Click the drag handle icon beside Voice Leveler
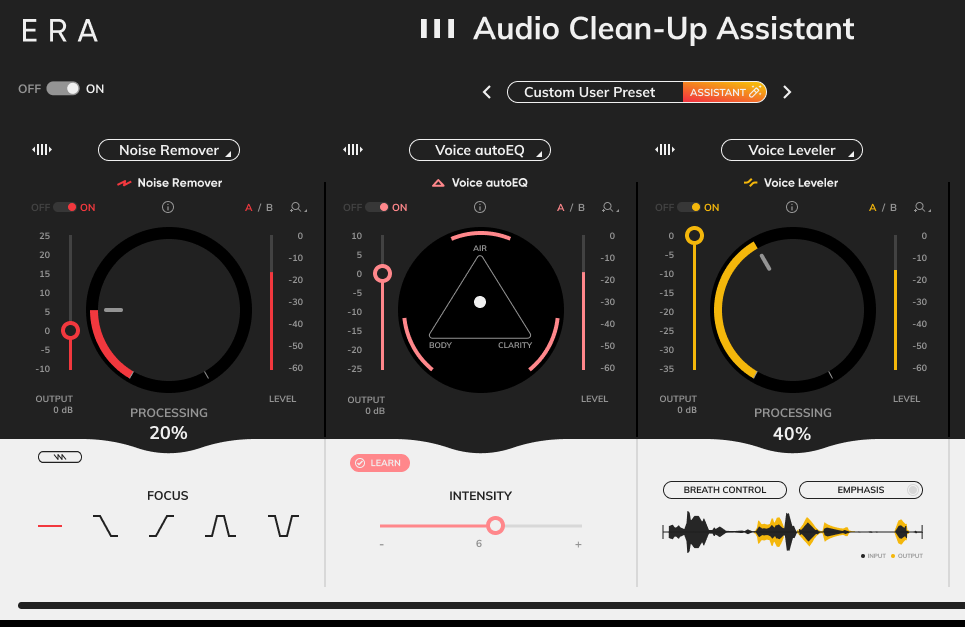 click(x=664, y=148)
